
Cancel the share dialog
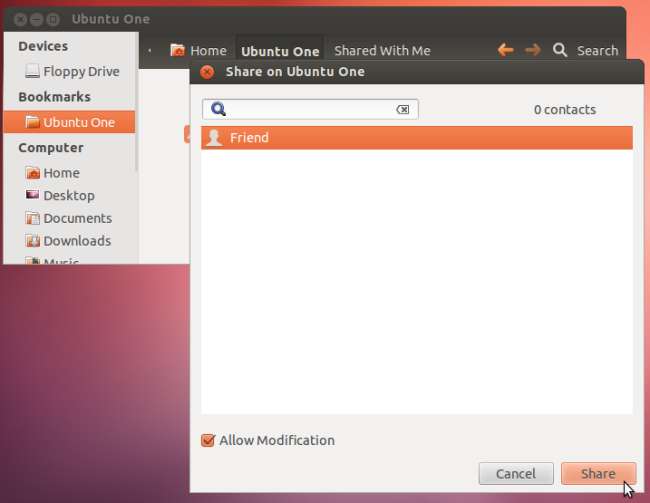516,474
